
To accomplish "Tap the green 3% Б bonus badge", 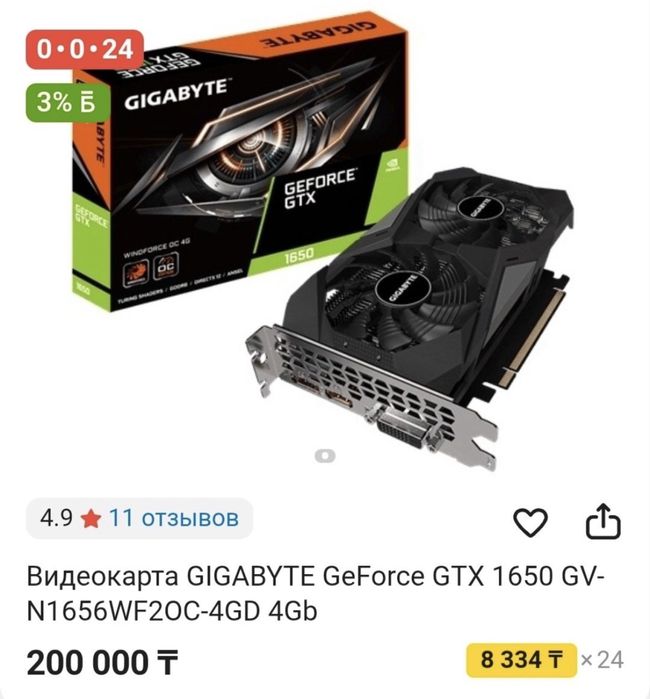I will (67, 103).
